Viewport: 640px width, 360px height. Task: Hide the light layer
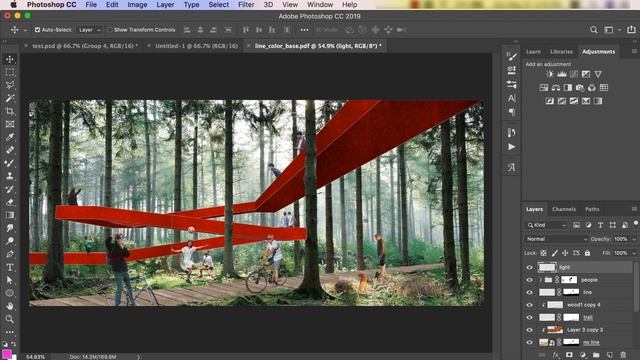pos(530,267)
